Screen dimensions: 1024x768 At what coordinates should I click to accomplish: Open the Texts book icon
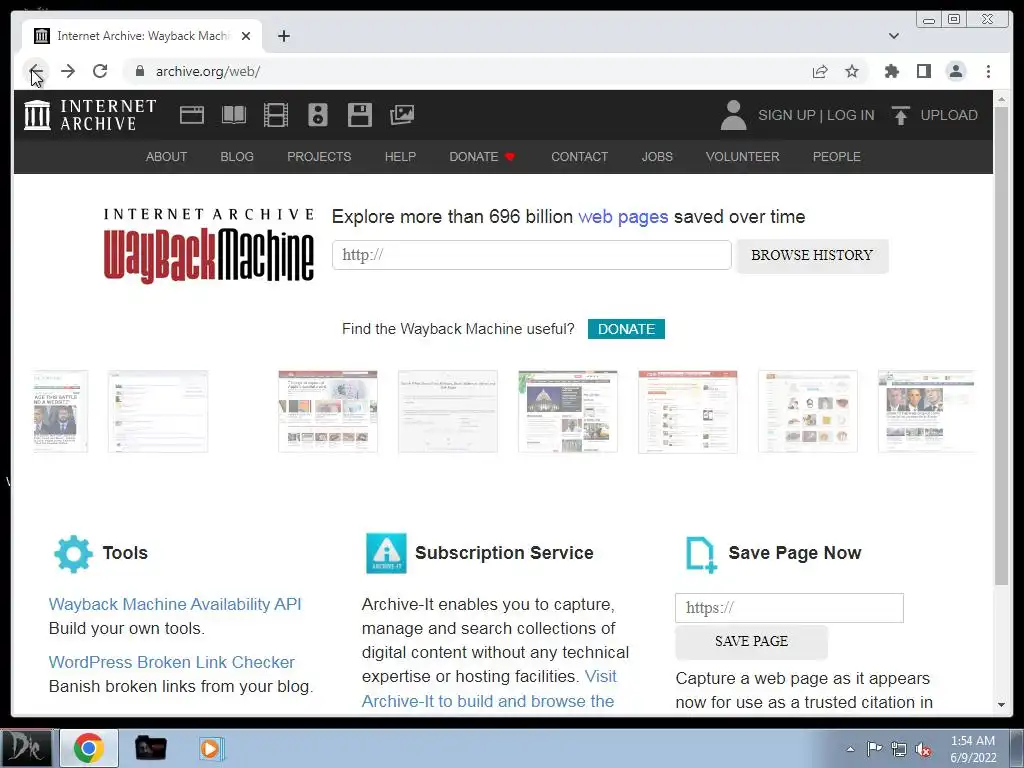pos(234,115)
